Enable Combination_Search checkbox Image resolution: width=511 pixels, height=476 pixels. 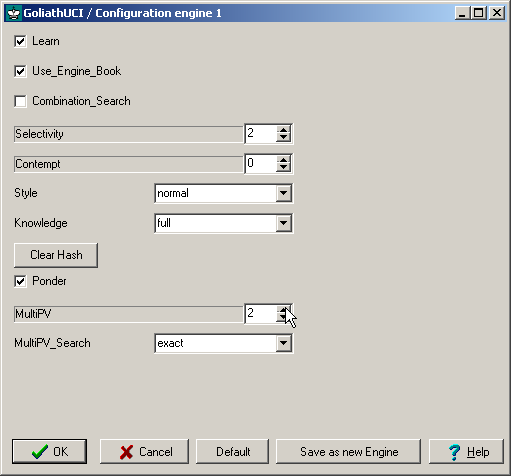click(20, 101)
